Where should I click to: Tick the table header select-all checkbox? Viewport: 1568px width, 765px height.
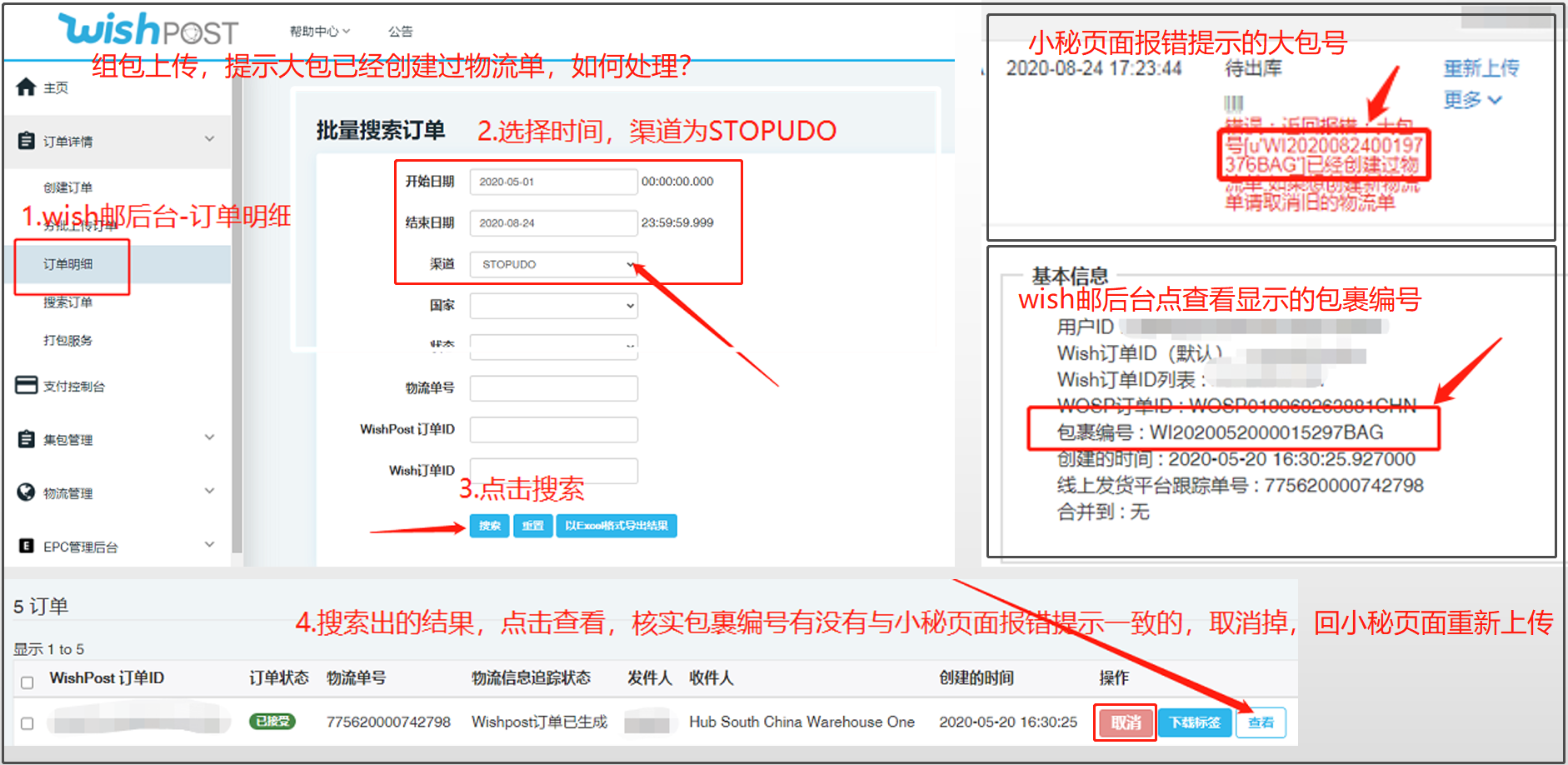27,682
